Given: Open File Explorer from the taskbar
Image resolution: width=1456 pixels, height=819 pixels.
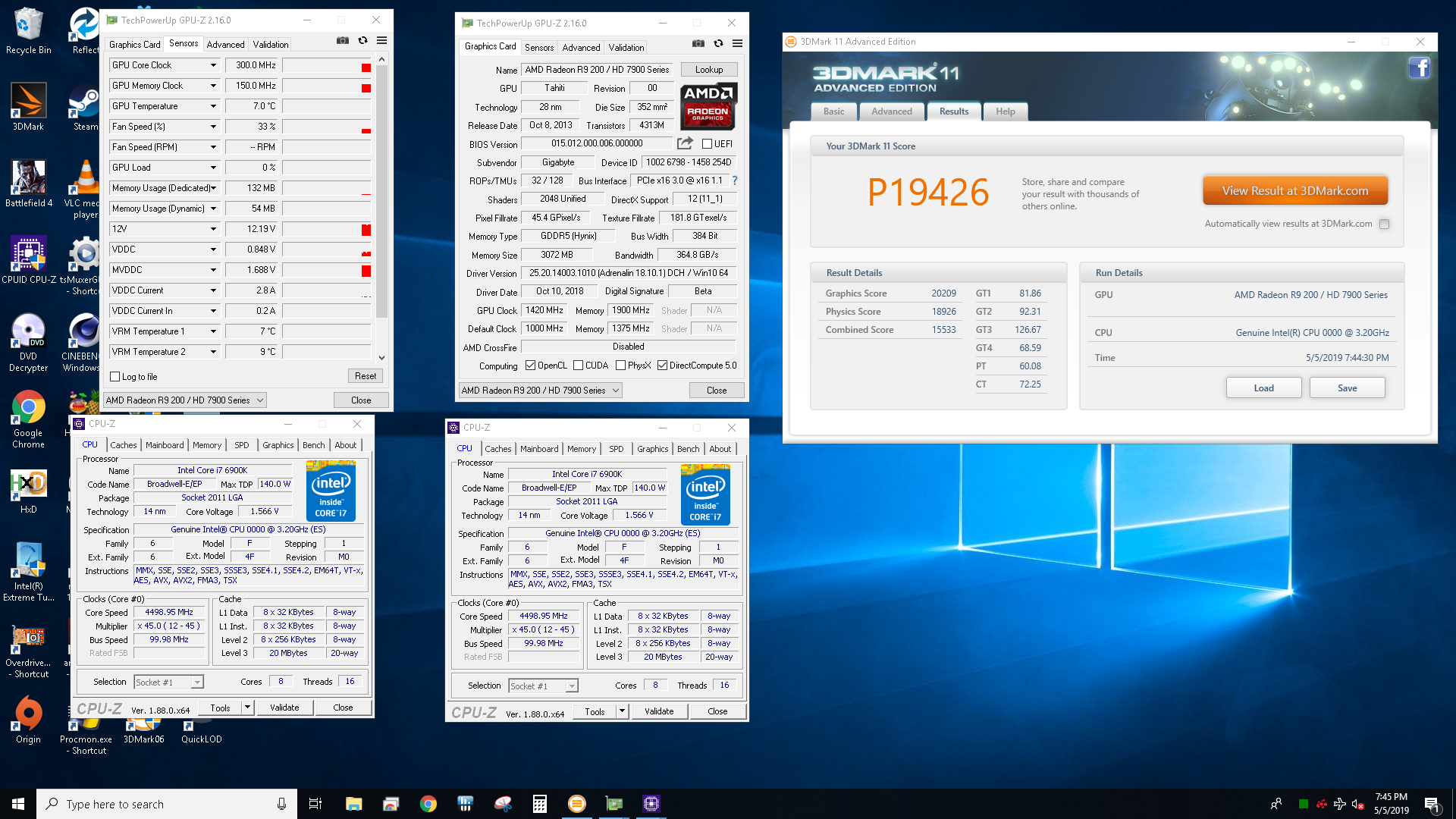Looking at the screenshot, I should coord(353,804).
